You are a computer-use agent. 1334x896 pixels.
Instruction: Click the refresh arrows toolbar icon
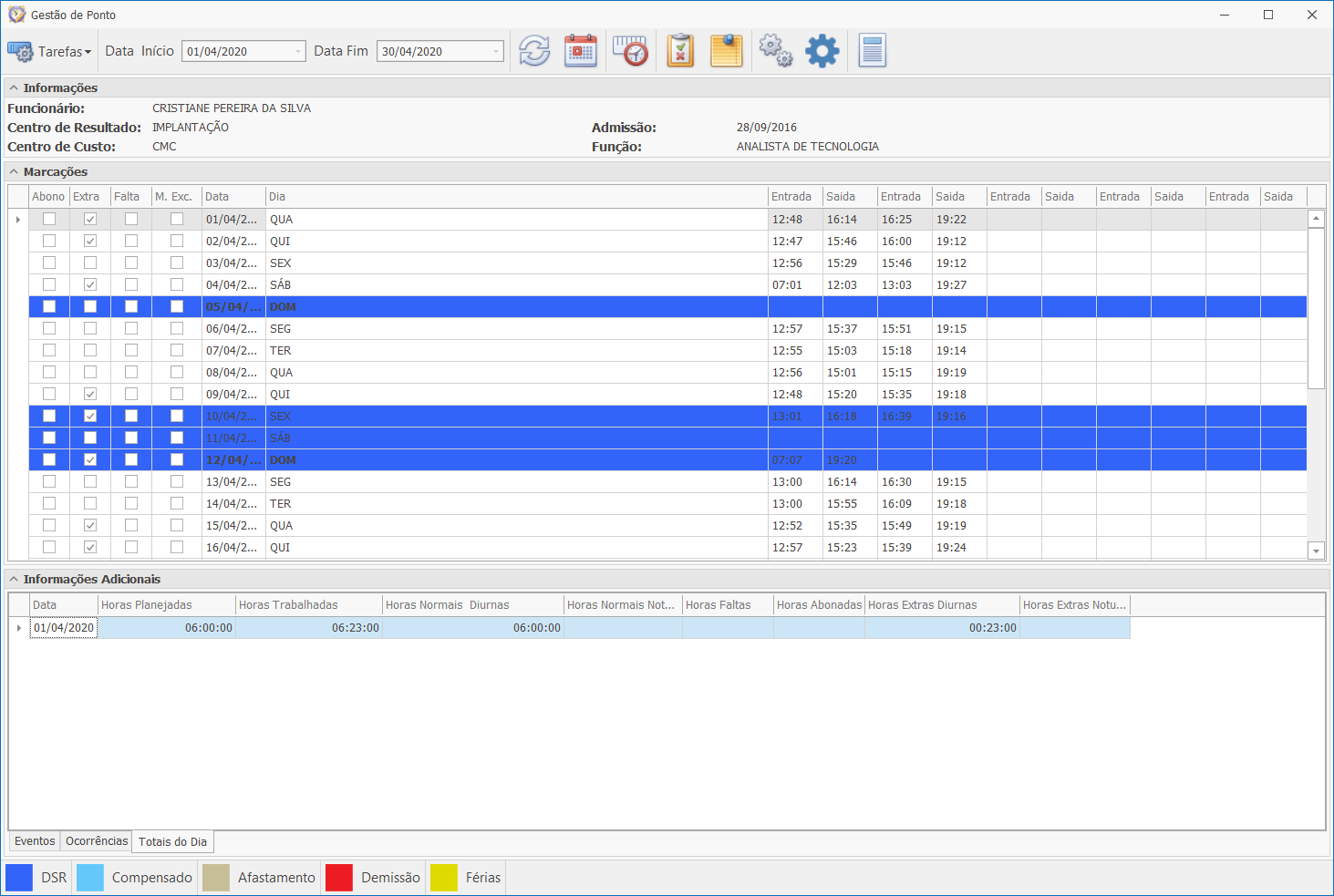(534, 51)
